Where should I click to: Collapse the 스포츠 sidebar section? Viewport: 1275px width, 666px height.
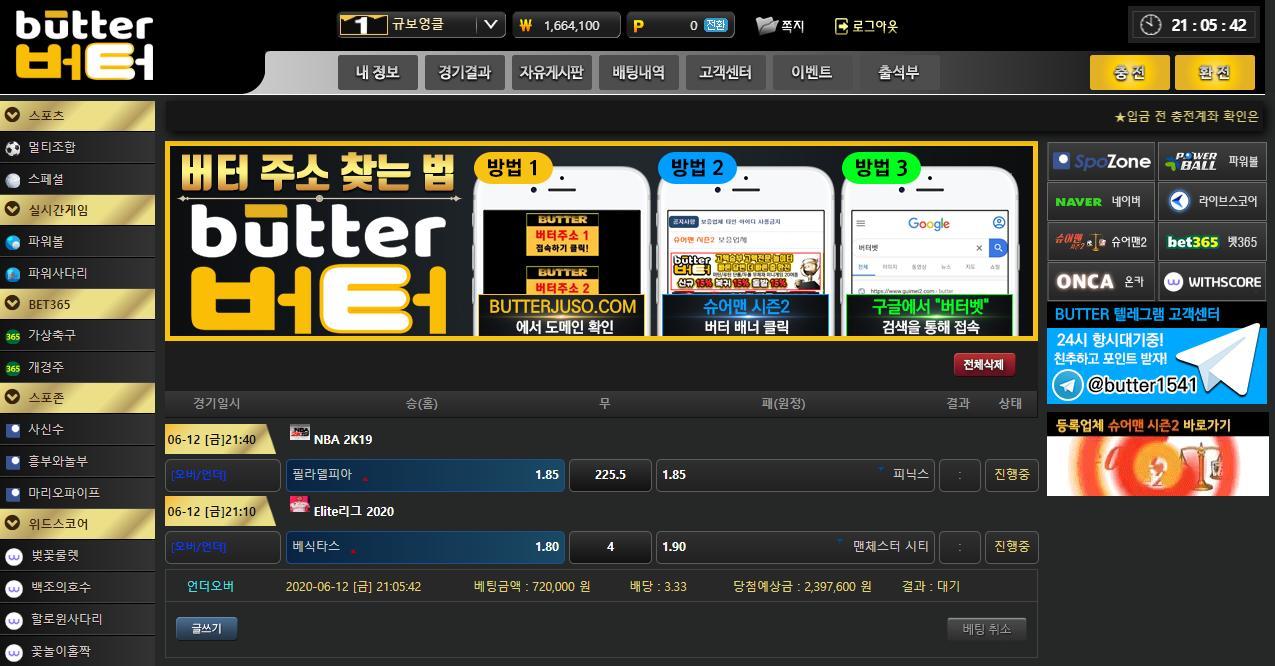pos(13,115)
